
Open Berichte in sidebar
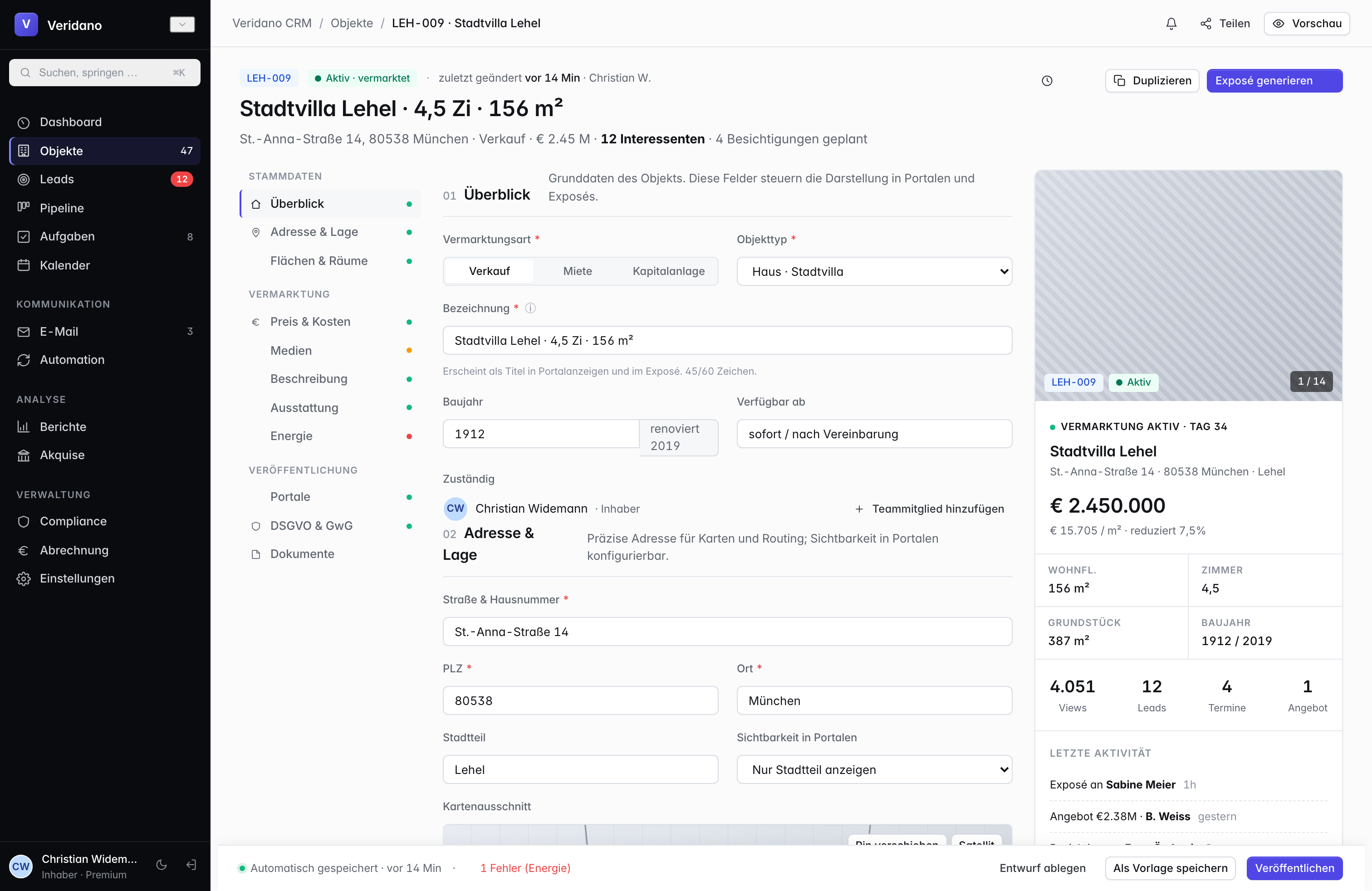click(x=105, y=426)
